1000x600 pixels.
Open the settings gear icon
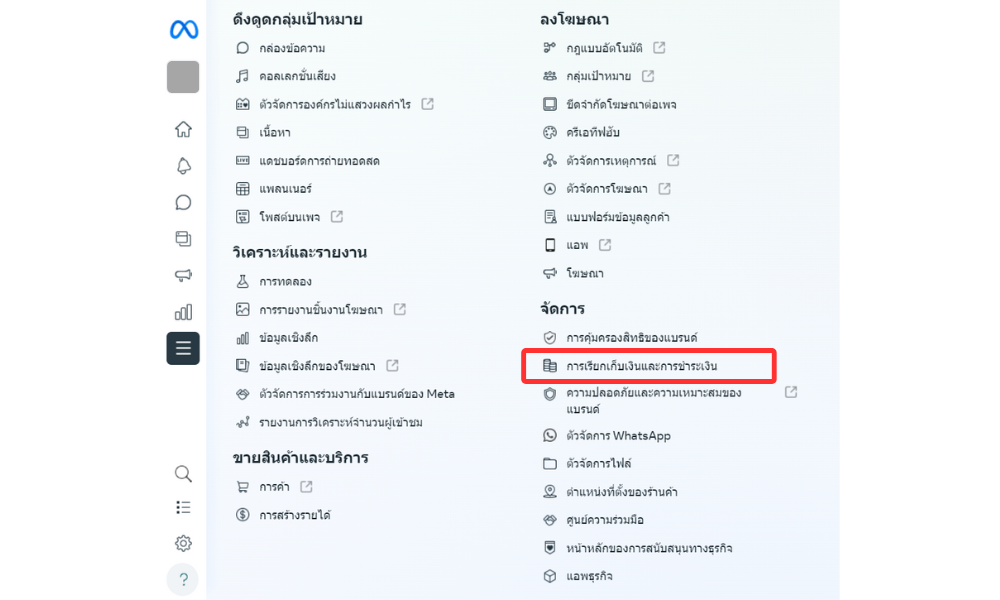183,543
